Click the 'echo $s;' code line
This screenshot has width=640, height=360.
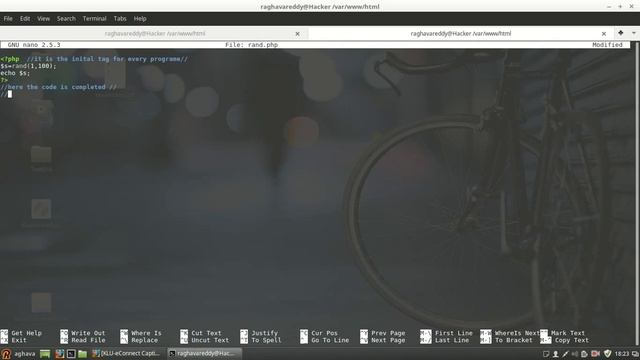click(x=15, y=73)
